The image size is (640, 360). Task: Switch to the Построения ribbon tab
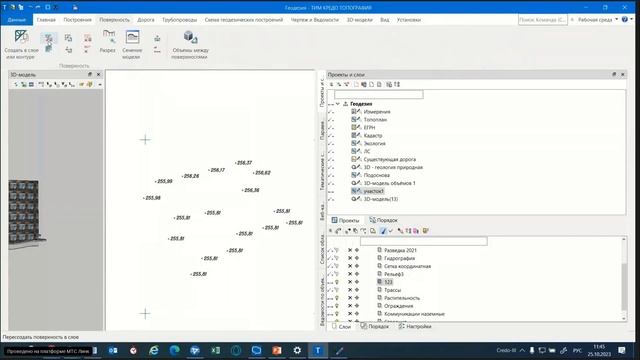tap(78, 20)
